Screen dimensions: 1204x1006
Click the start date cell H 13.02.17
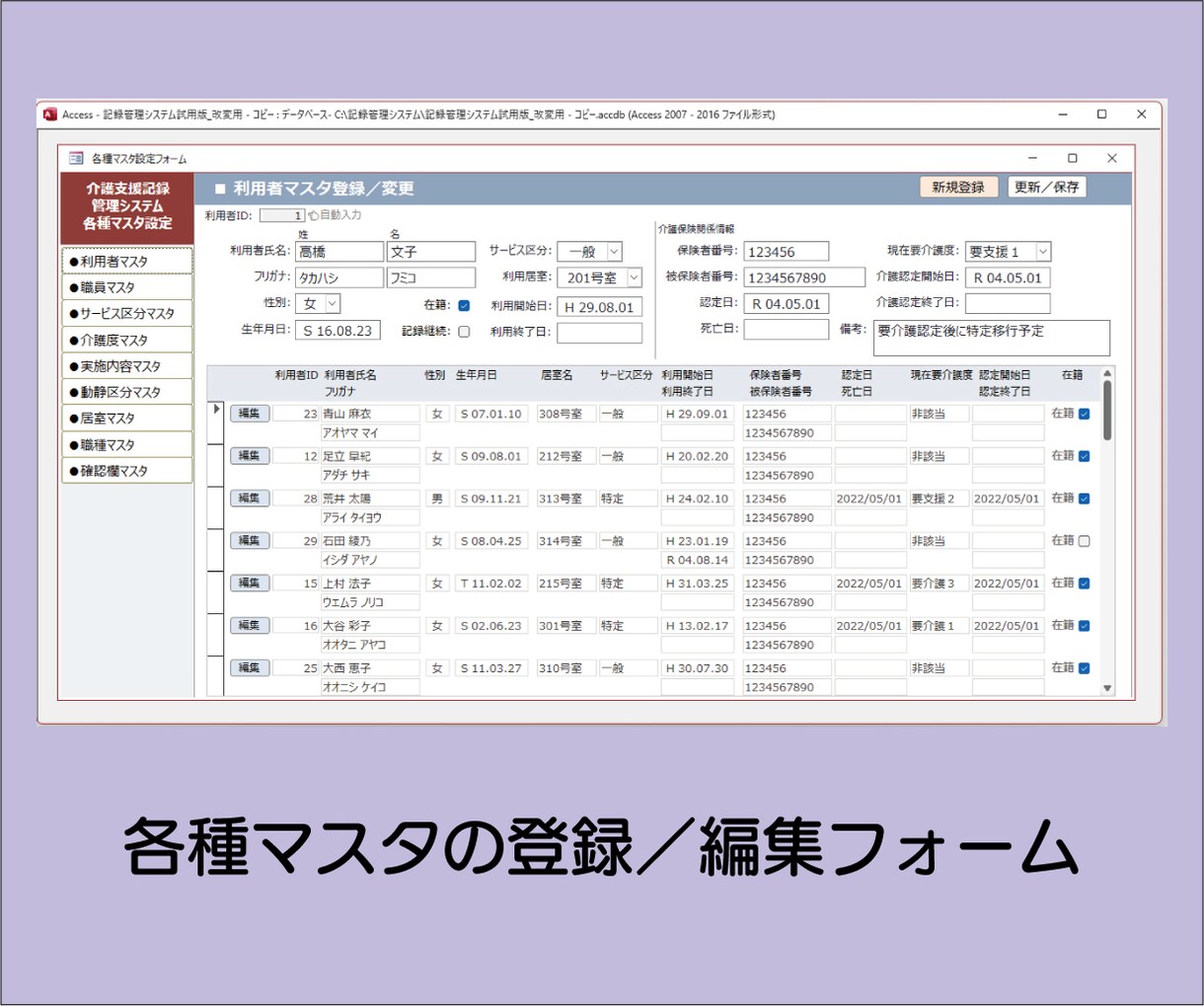pyautogui.click(x=698, y=626)
